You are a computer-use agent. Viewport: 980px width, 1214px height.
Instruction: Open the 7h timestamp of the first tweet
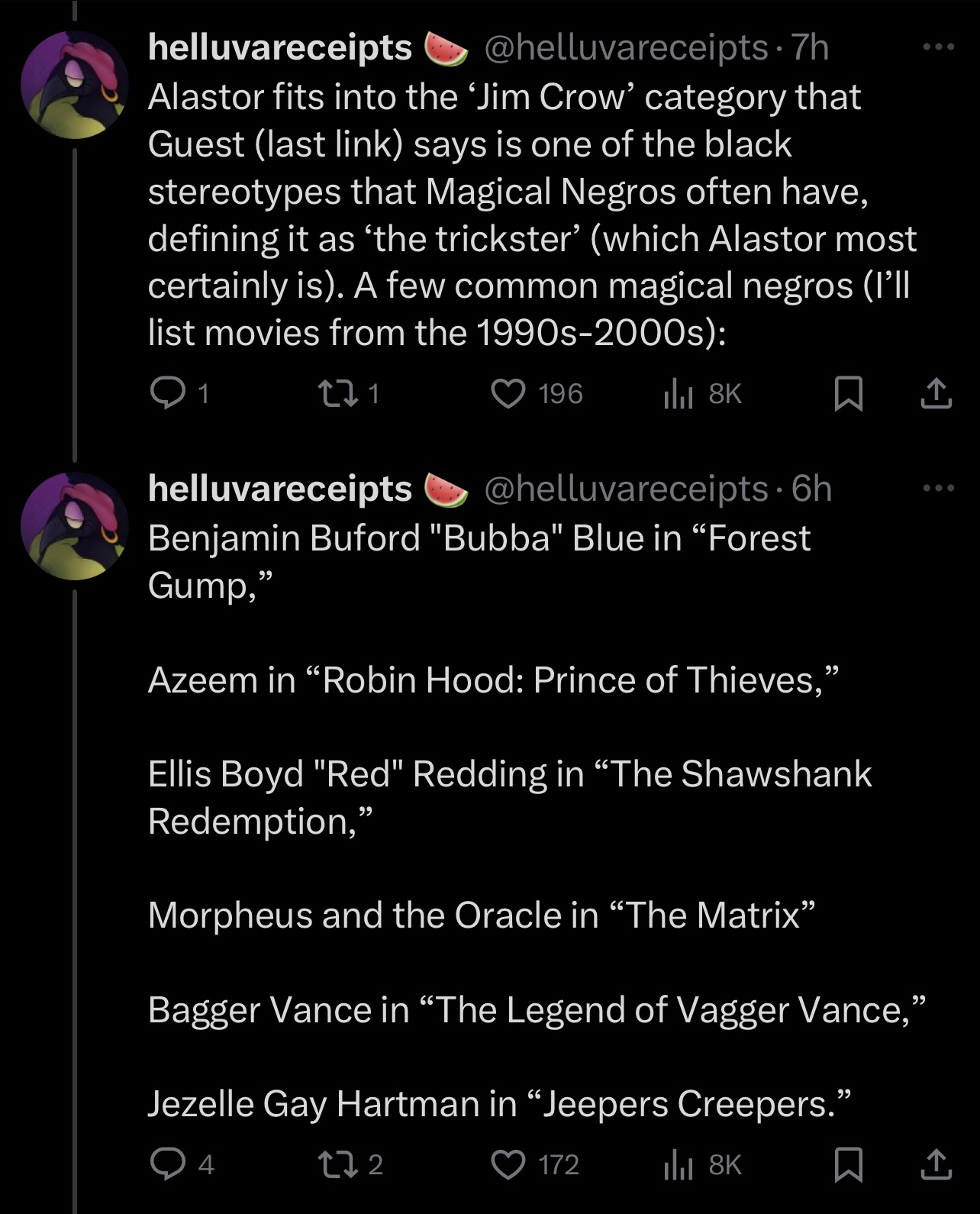pos(810,47)
